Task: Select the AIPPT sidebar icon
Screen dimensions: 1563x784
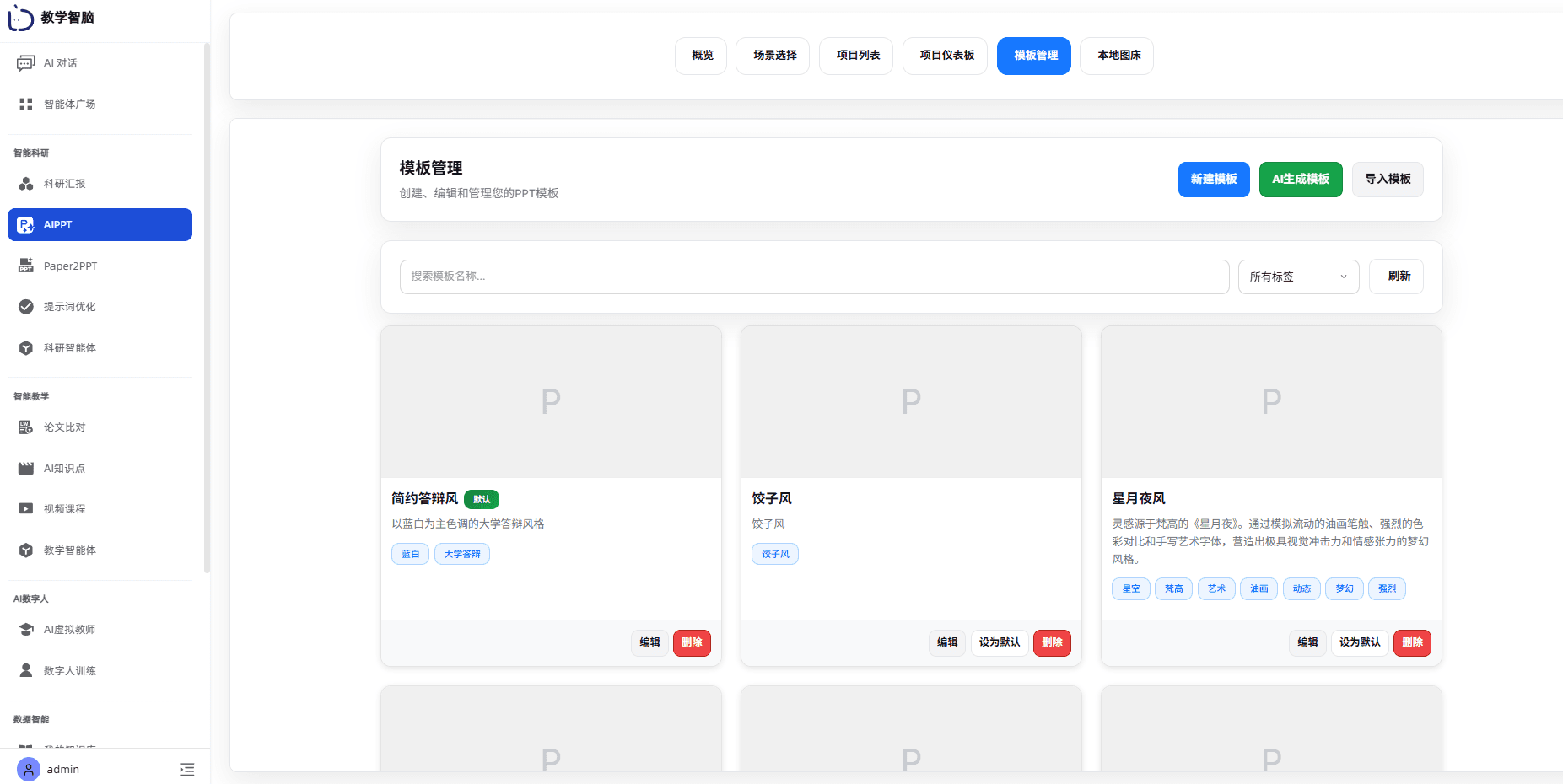Action: (26, 225)
